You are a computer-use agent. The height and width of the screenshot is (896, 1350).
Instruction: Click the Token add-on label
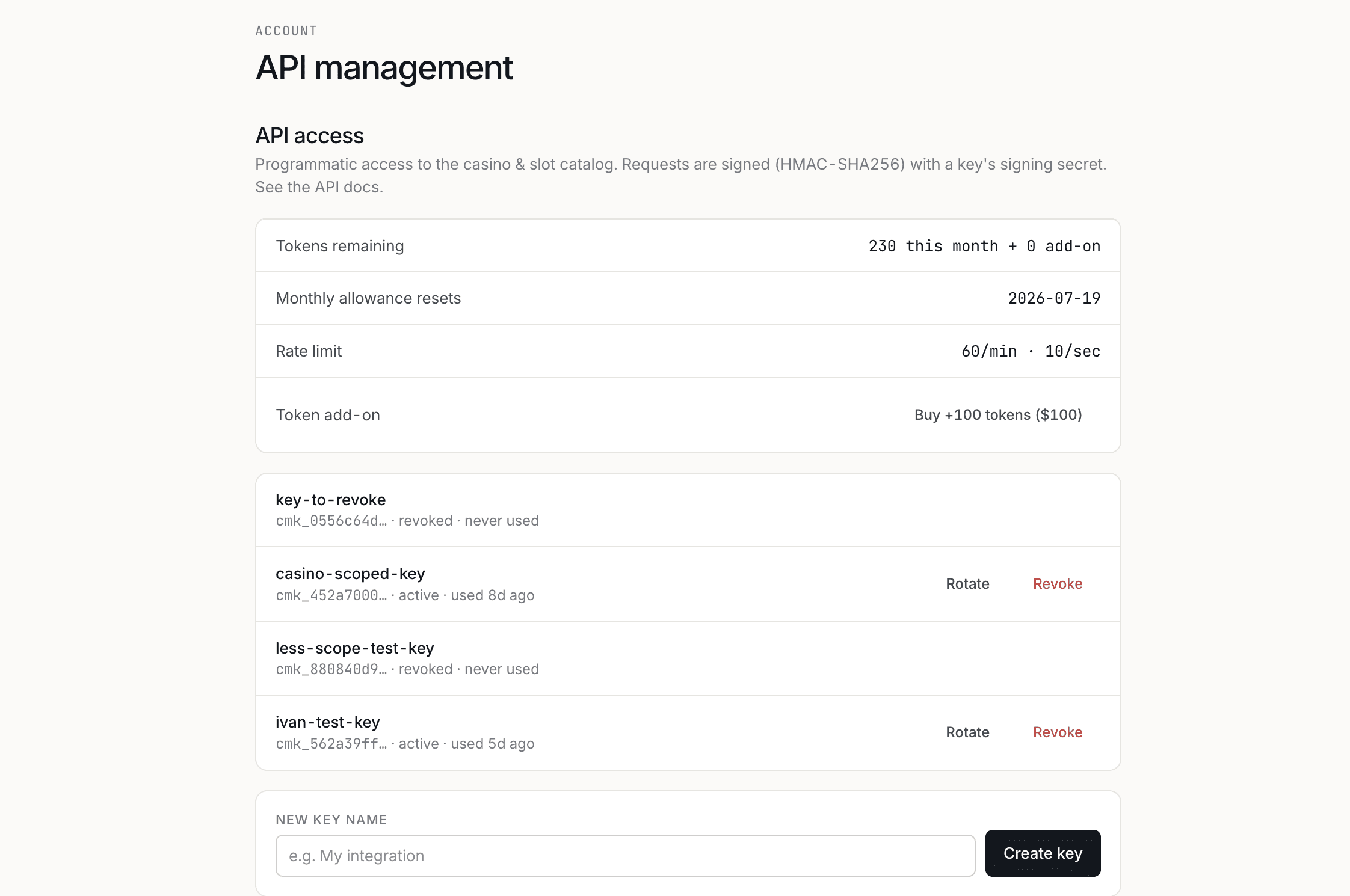click(328, 415)
